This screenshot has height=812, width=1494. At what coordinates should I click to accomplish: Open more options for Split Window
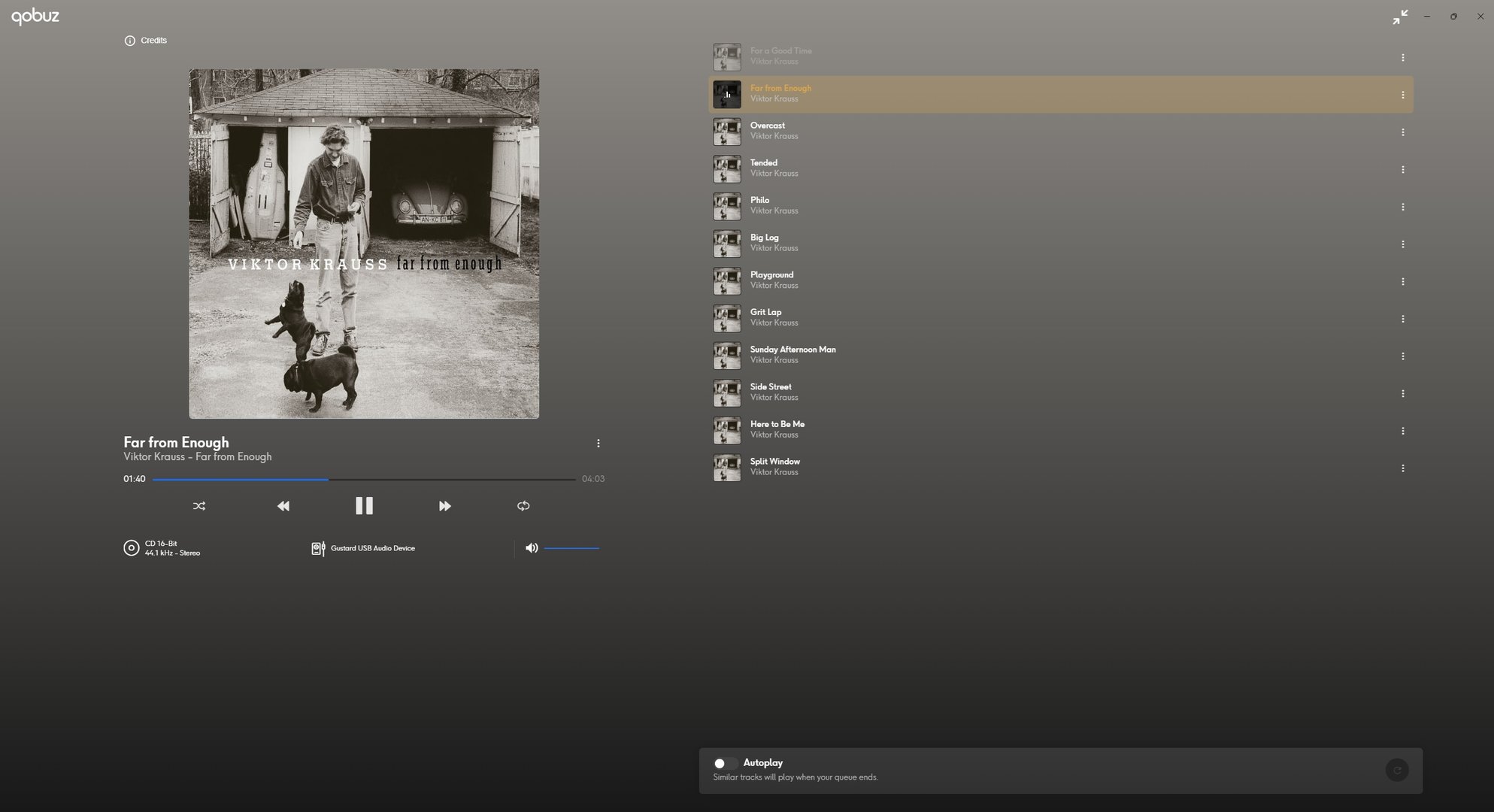pyautogui.click(x=1402, y=468)
